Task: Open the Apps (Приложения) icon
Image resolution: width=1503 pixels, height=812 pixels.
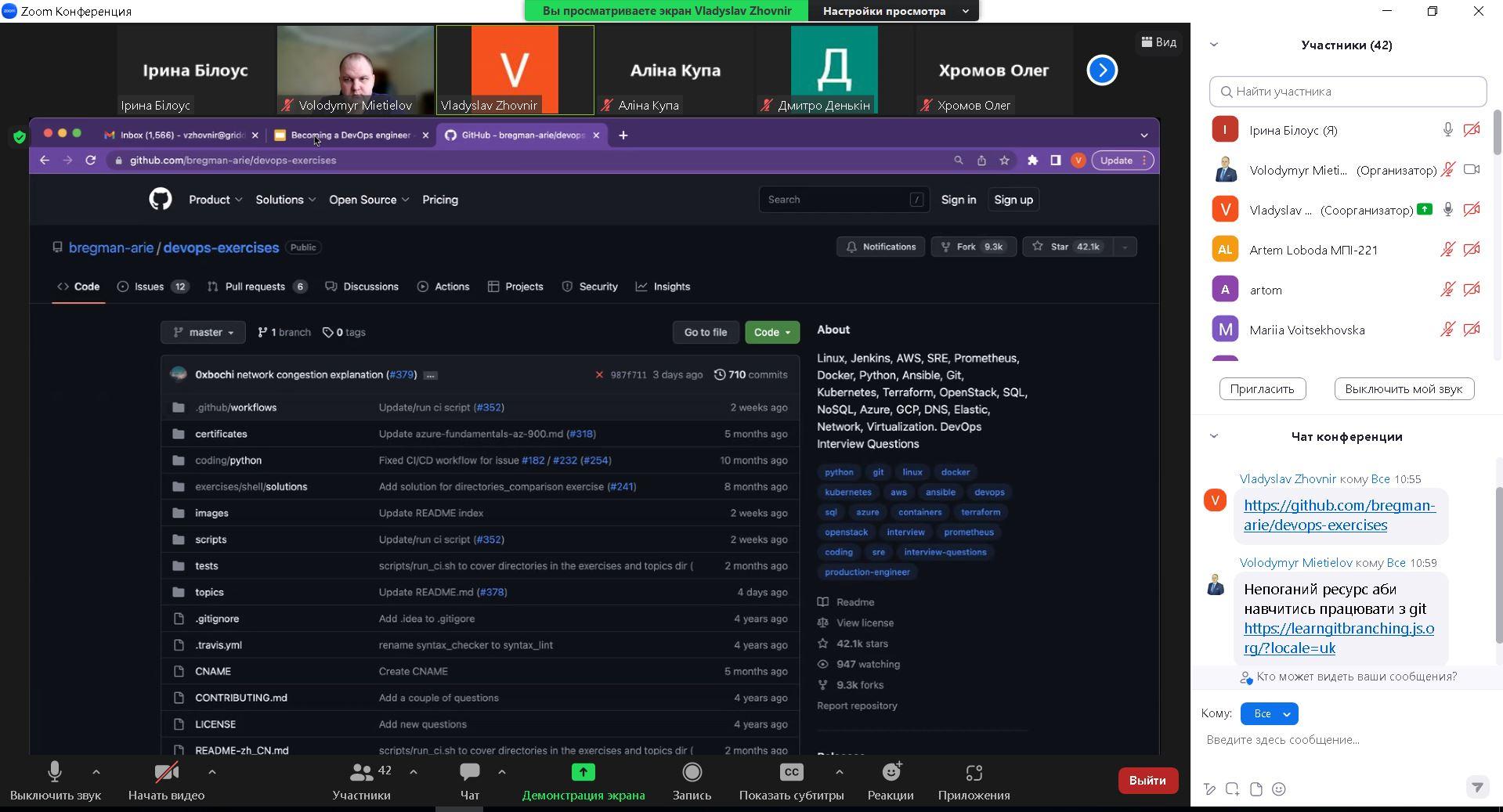Action: pyautogui.click(x=974, y=773)
